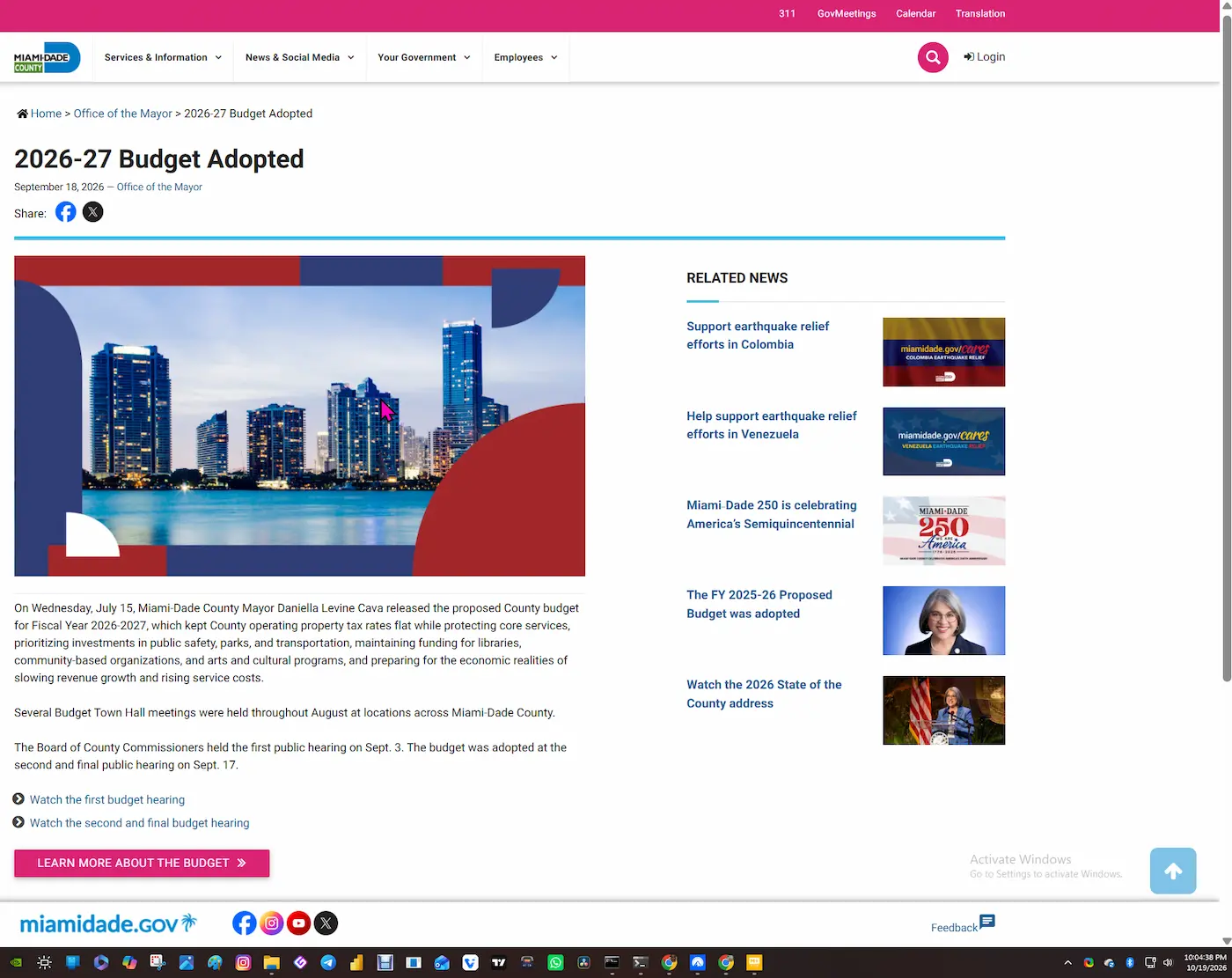Image resolution: width=1232 pixels, height=978 pixels.
Task: Click arrow bullet beside second and final hearing
Action: (18, 822)
